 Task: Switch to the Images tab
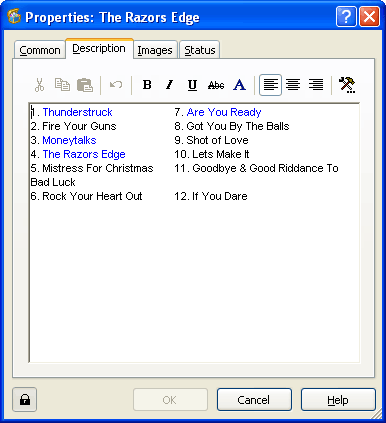coord(155,50)
